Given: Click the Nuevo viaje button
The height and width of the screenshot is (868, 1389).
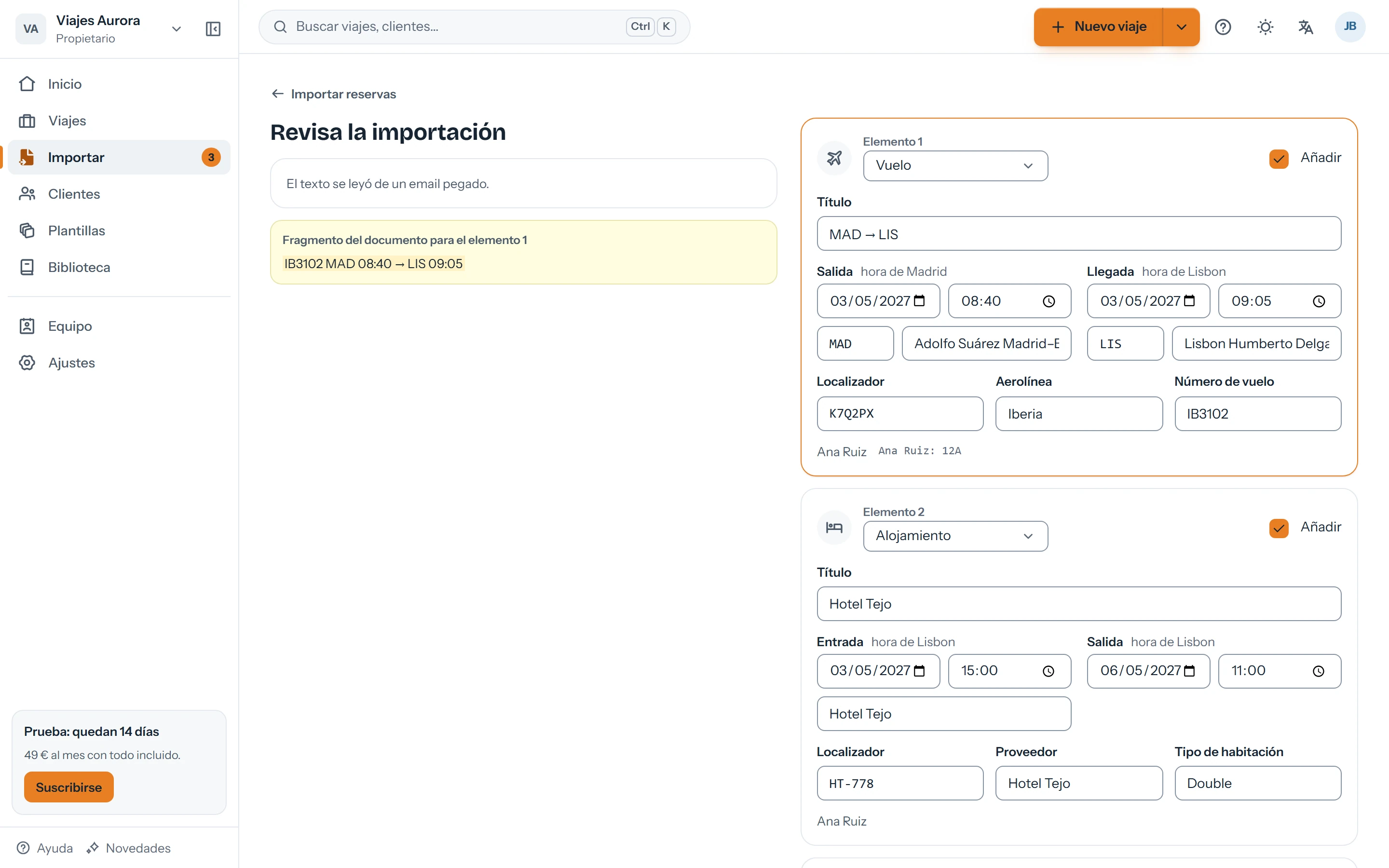Looking at the screenshot, I should click(x=1098, y=27).
